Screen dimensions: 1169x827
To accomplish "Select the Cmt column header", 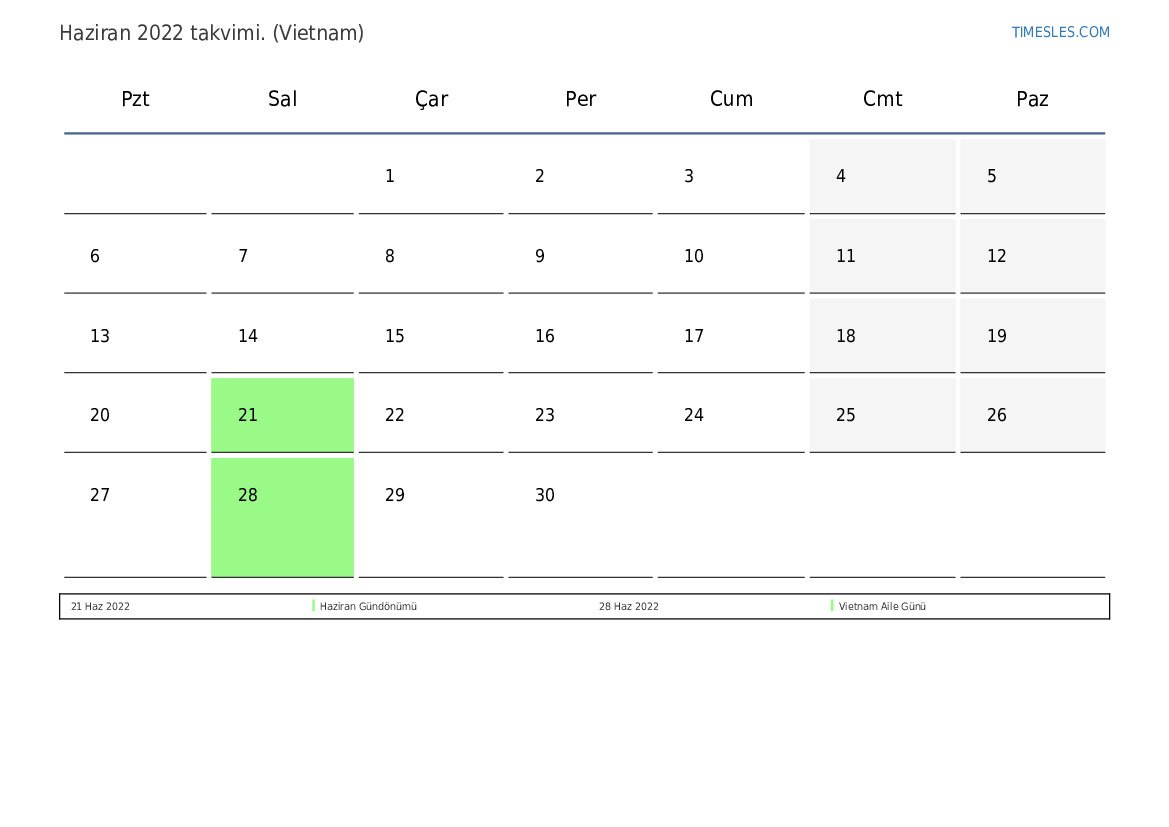I will point(882,99).
